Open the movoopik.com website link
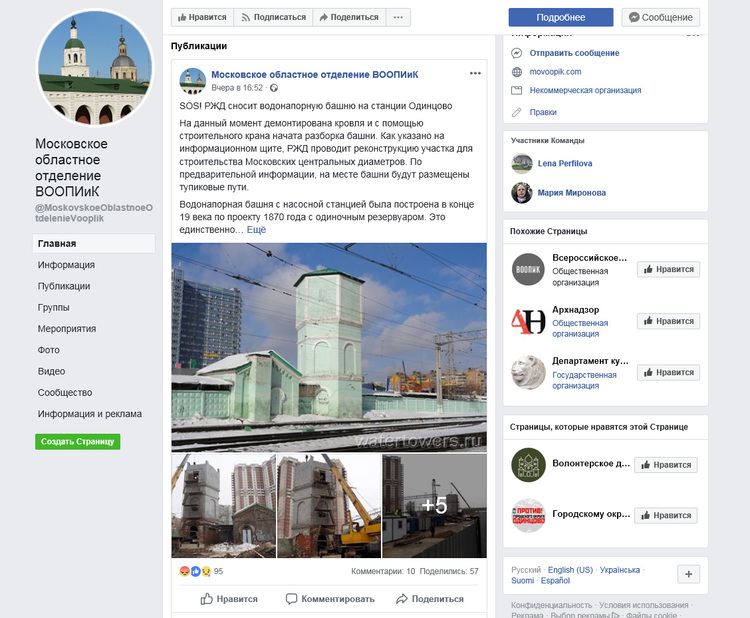 point(555,72)
